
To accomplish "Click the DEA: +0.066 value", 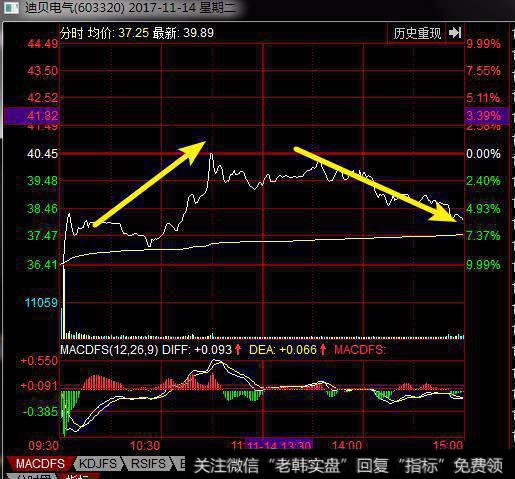I will 283,350.
